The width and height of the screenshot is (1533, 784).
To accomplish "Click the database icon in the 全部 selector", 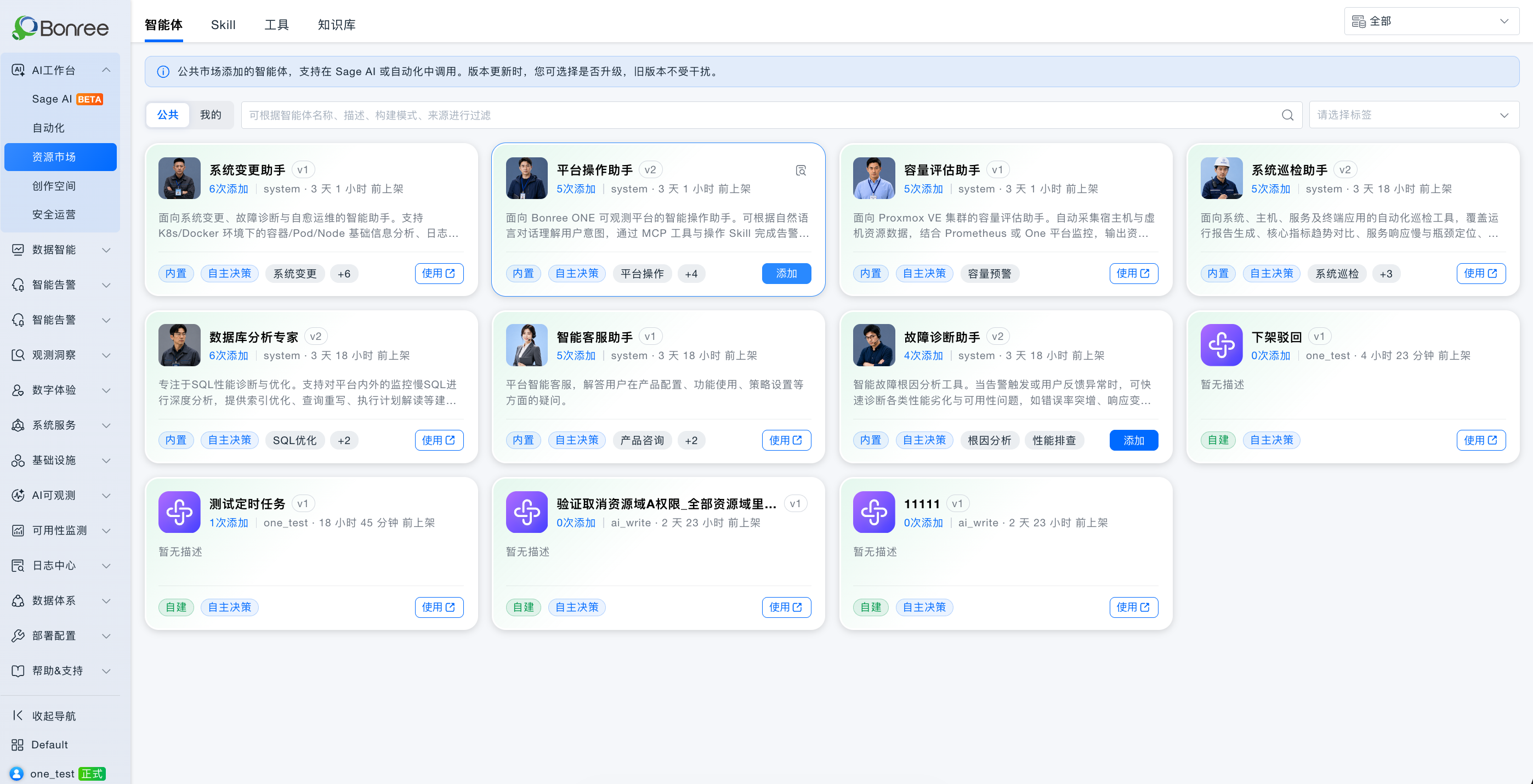I will tap(1359, 21).
